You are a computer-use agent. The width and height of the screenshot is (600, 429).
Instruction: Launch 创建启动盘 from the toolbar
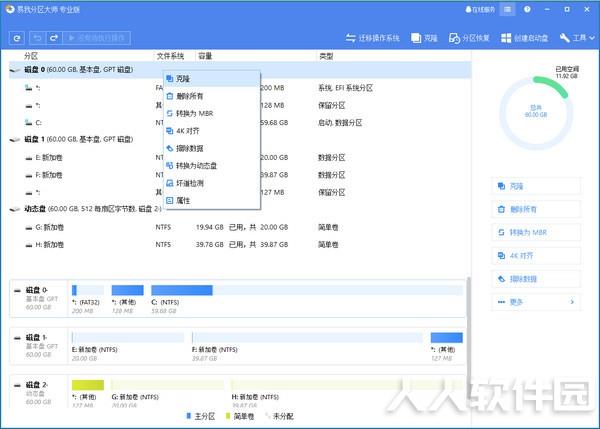524,38
